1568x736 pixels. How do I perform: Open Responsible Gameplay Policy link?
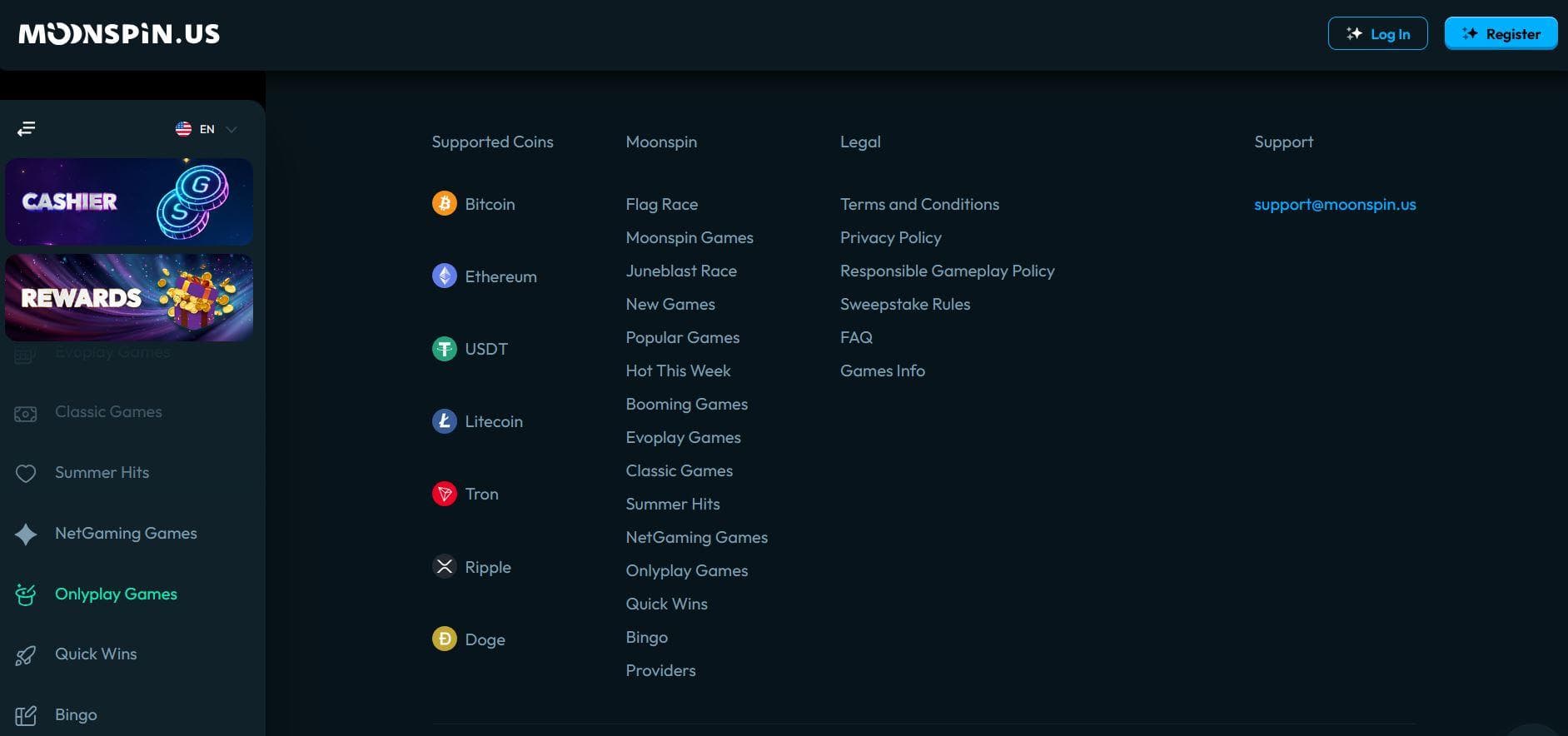point(947,271)
